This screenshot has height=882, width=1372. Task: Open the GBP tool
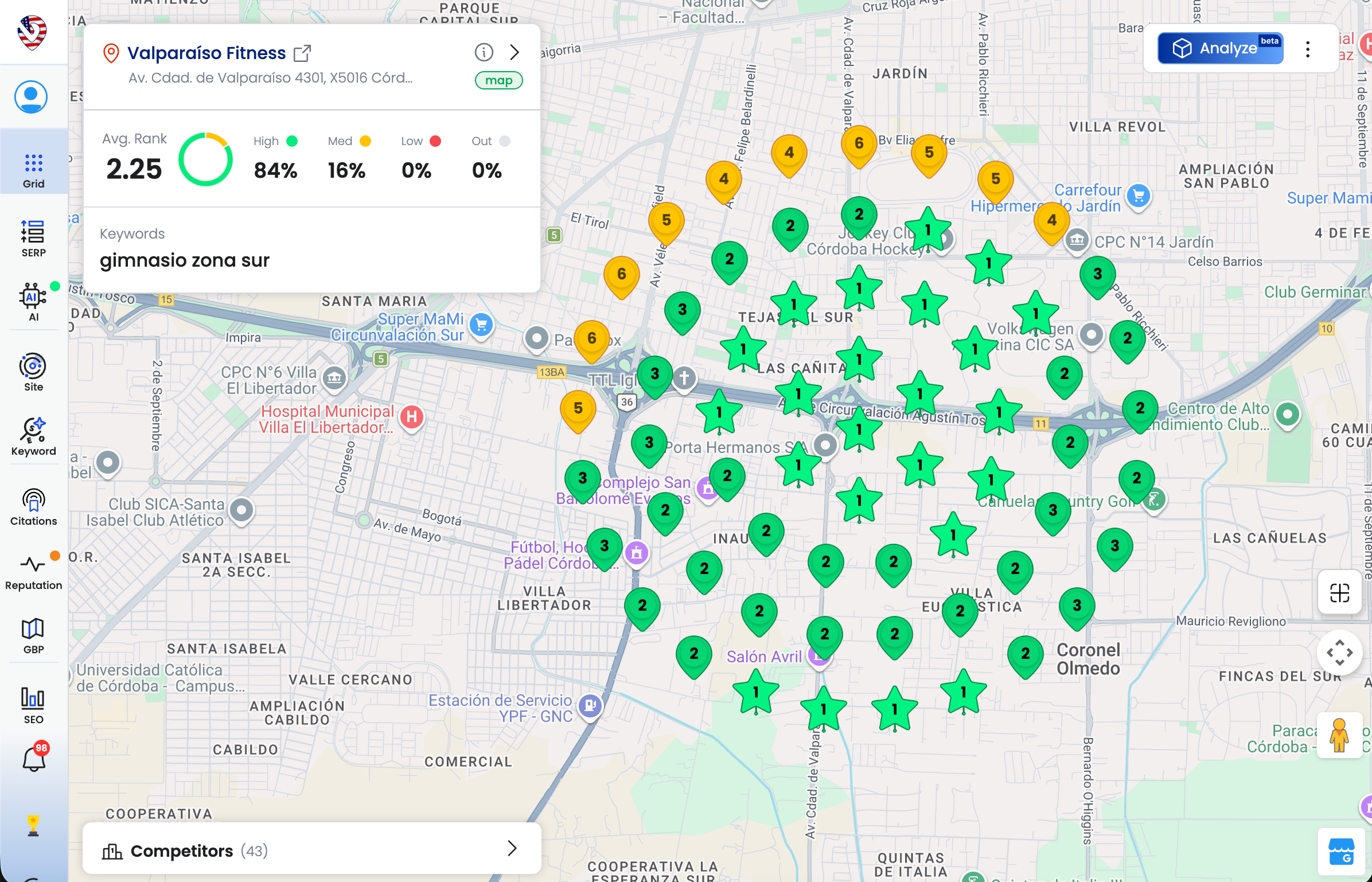33,636
